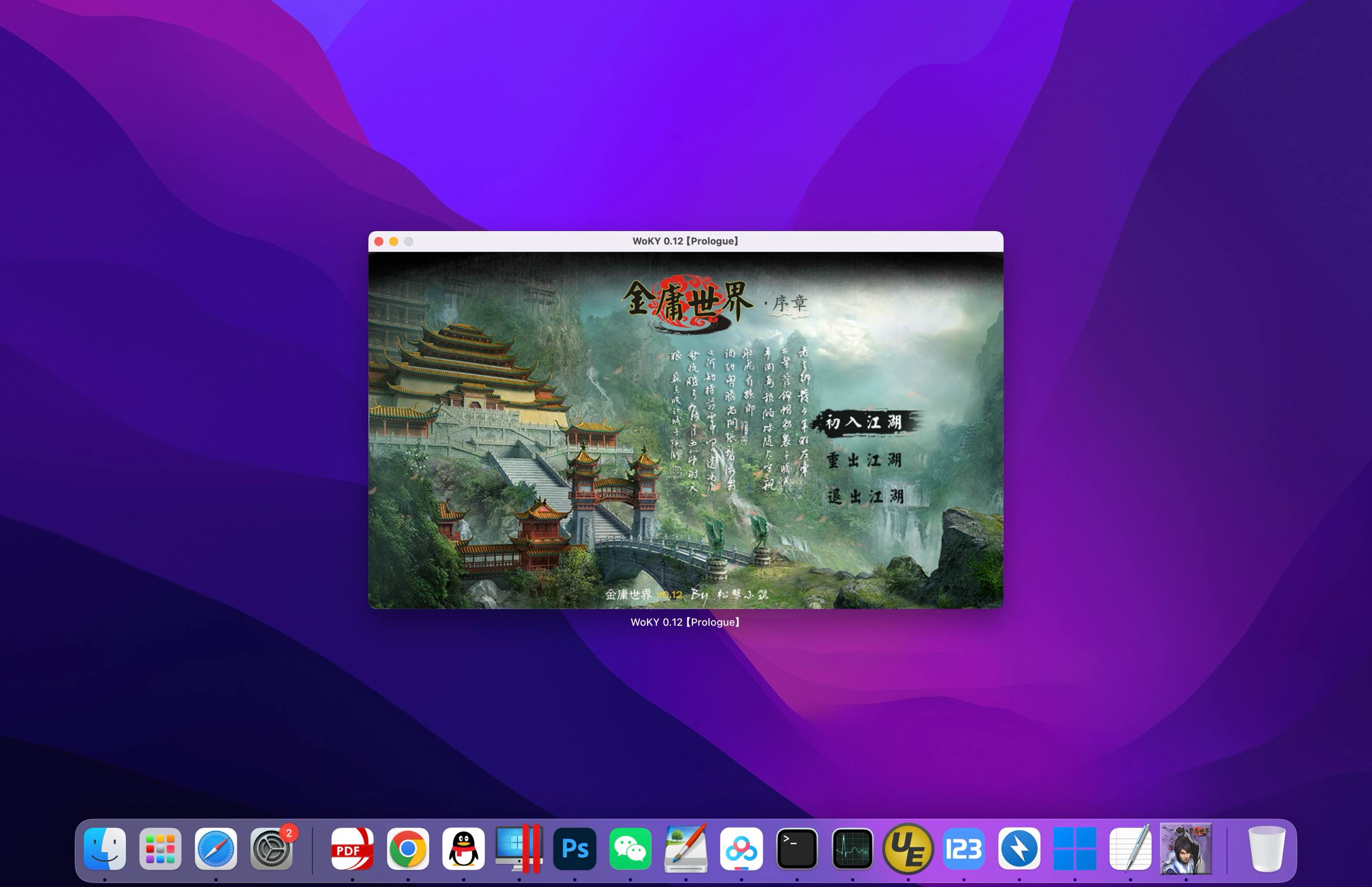Click the 序章 subtitle text
1372x887 pixels.
point(790,303)
